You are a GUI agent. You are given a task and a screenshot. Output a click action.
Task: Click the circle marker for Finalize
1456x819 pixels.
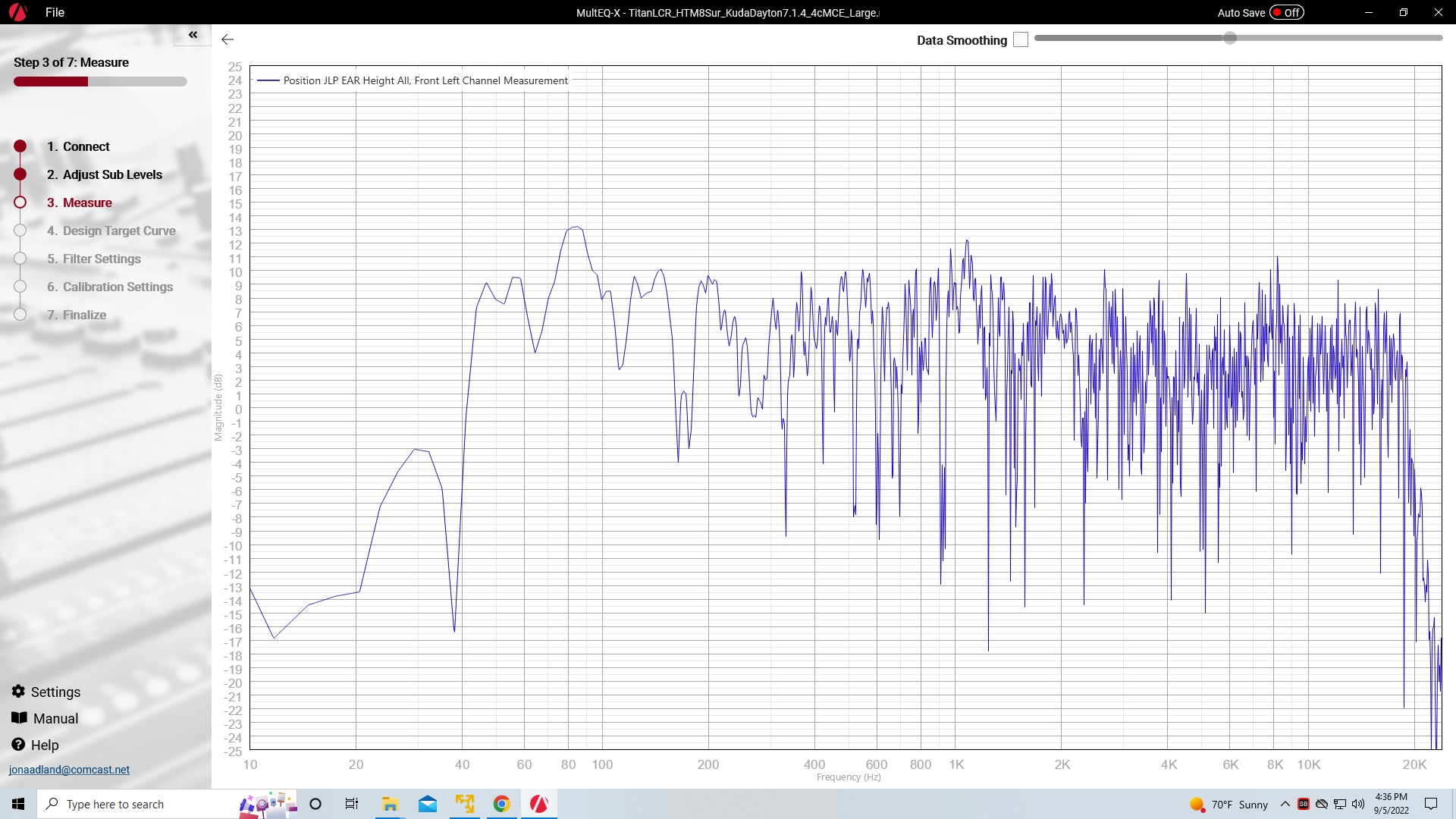click(20, 315)
